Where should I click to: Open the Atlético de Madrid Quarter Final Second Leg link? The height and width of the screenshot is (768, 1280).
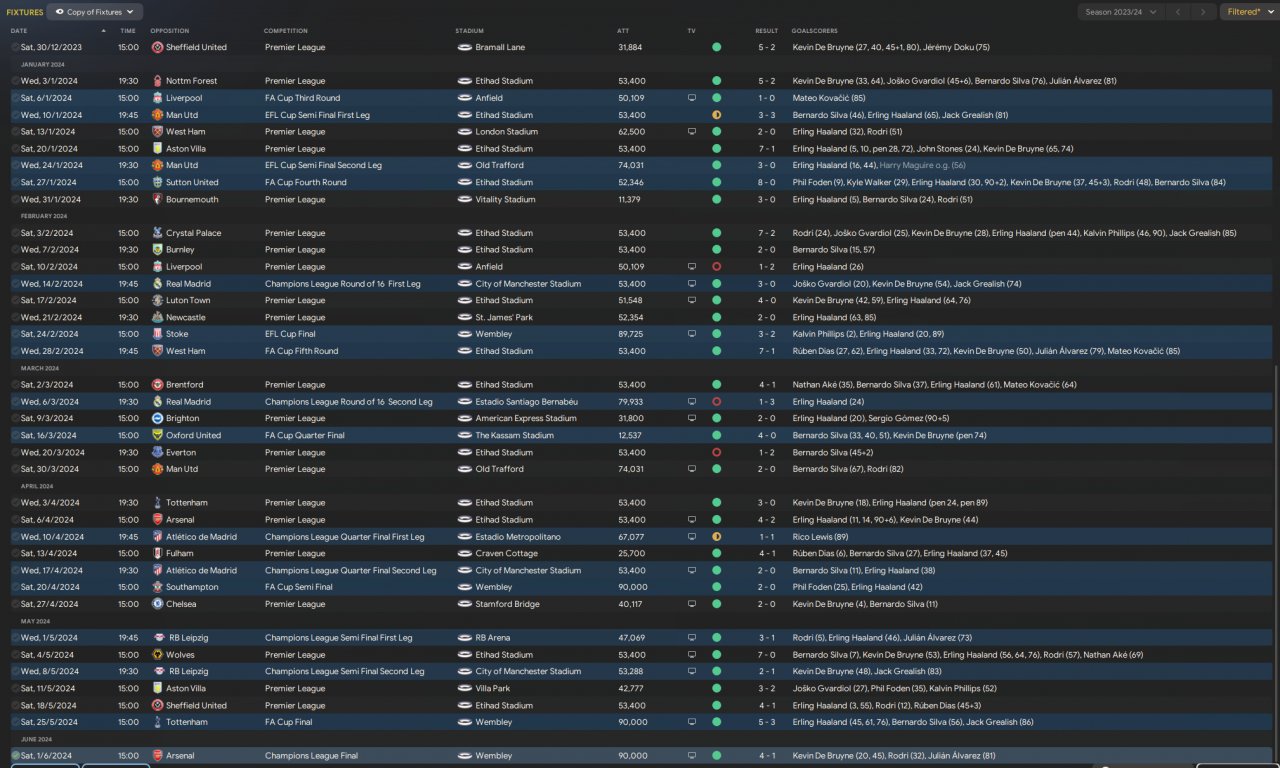[x=202, y=571]
